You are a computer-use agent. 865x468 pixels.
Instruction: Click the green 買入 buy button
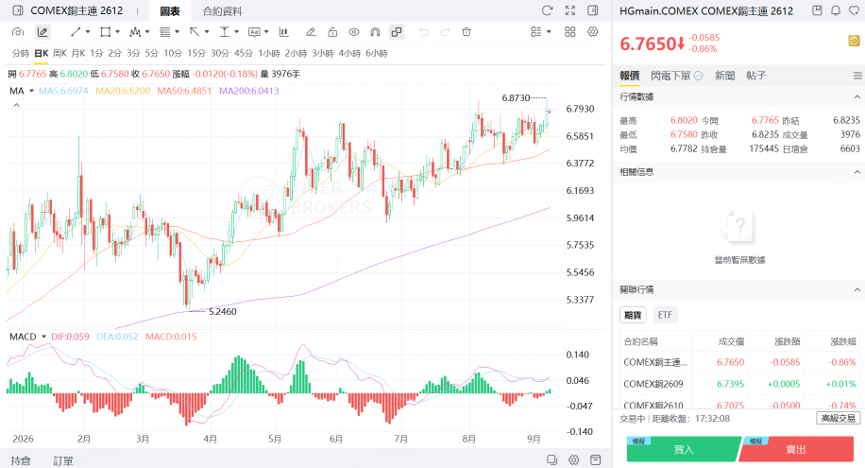(x=683, y=449)
